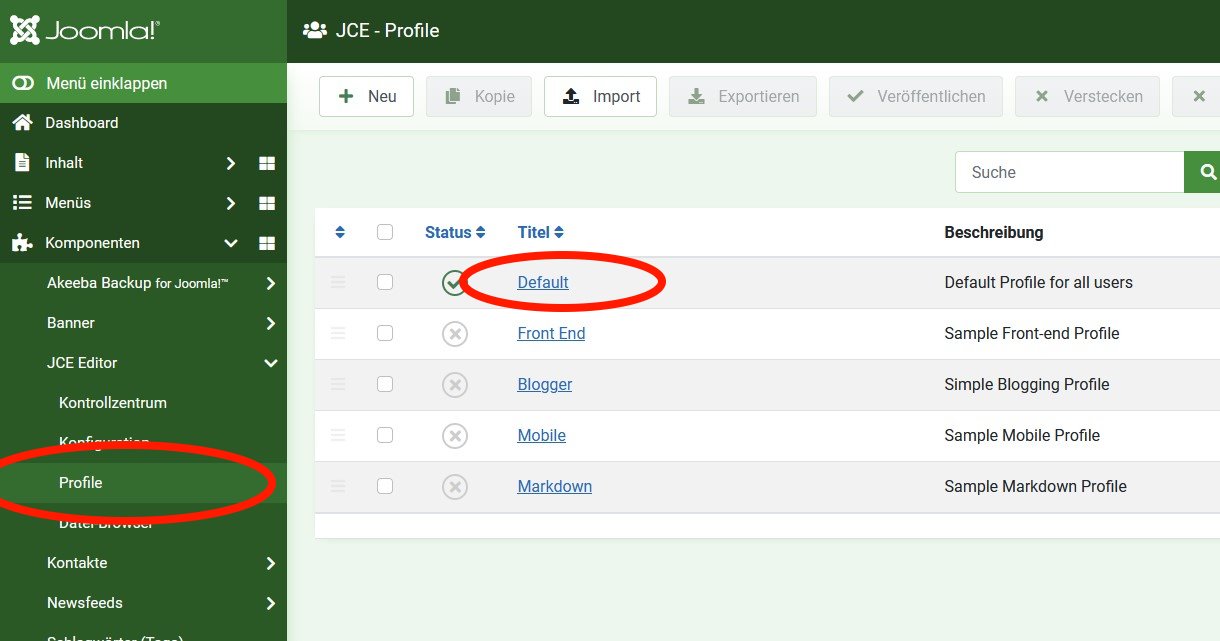Collapse the JCE Editor chevron
This screenshot has height=641, width=1220.
point(270,363)
